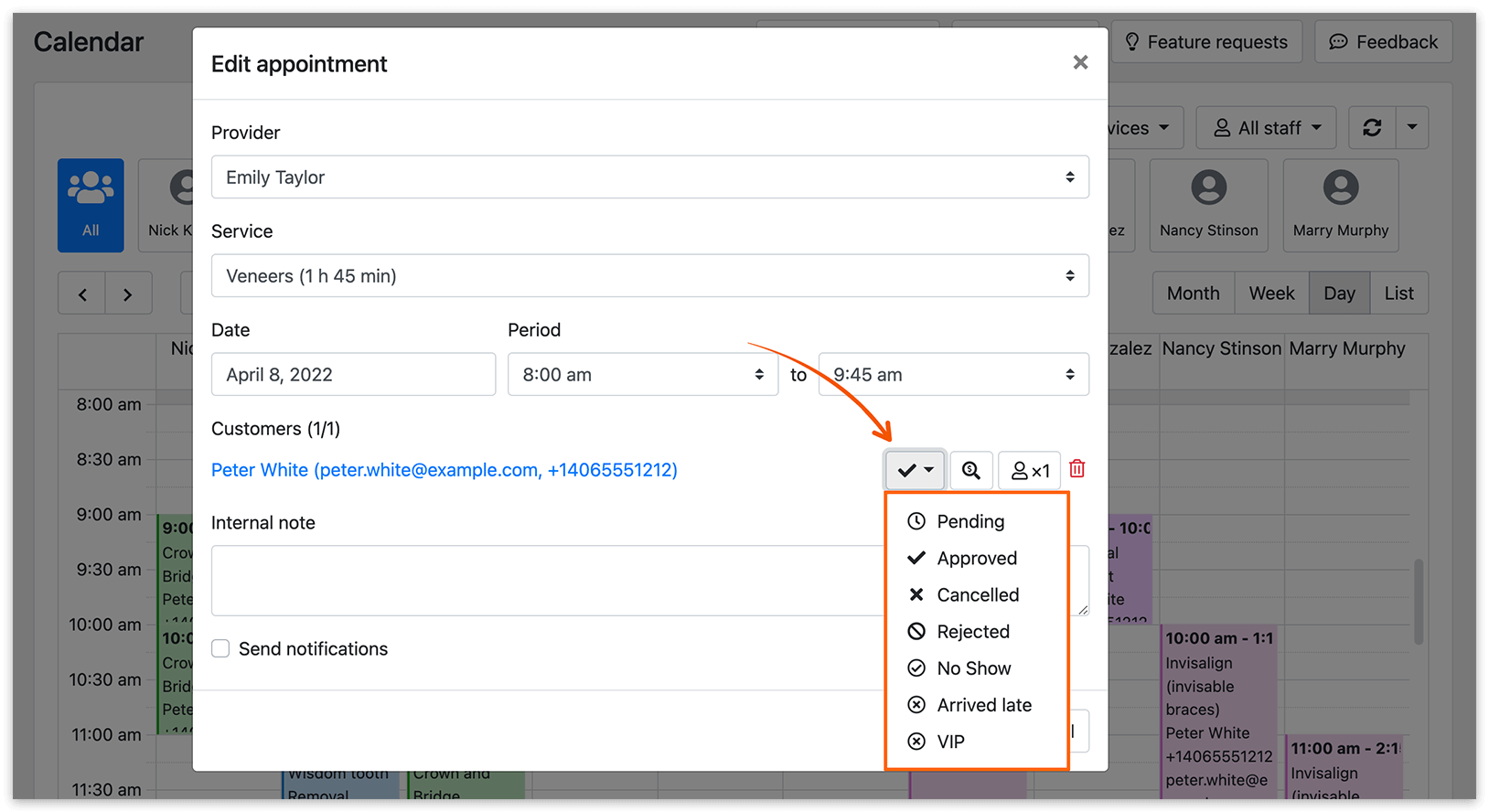
Task: Click the ban icon beside Rejected
Action: pos(916,631)
